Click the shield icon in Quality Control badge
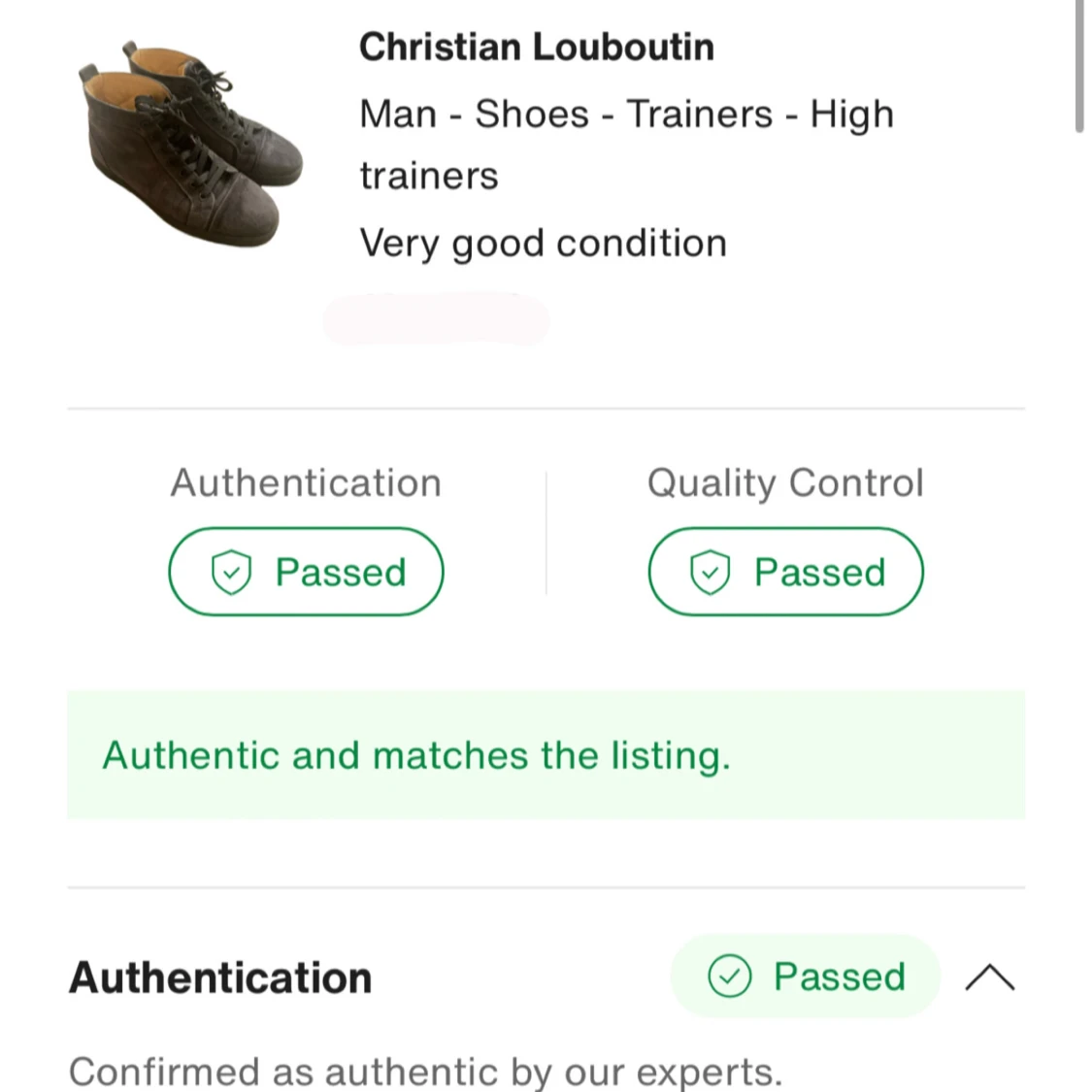This screenshot has height=1092, width=1092. pos(710,572)
